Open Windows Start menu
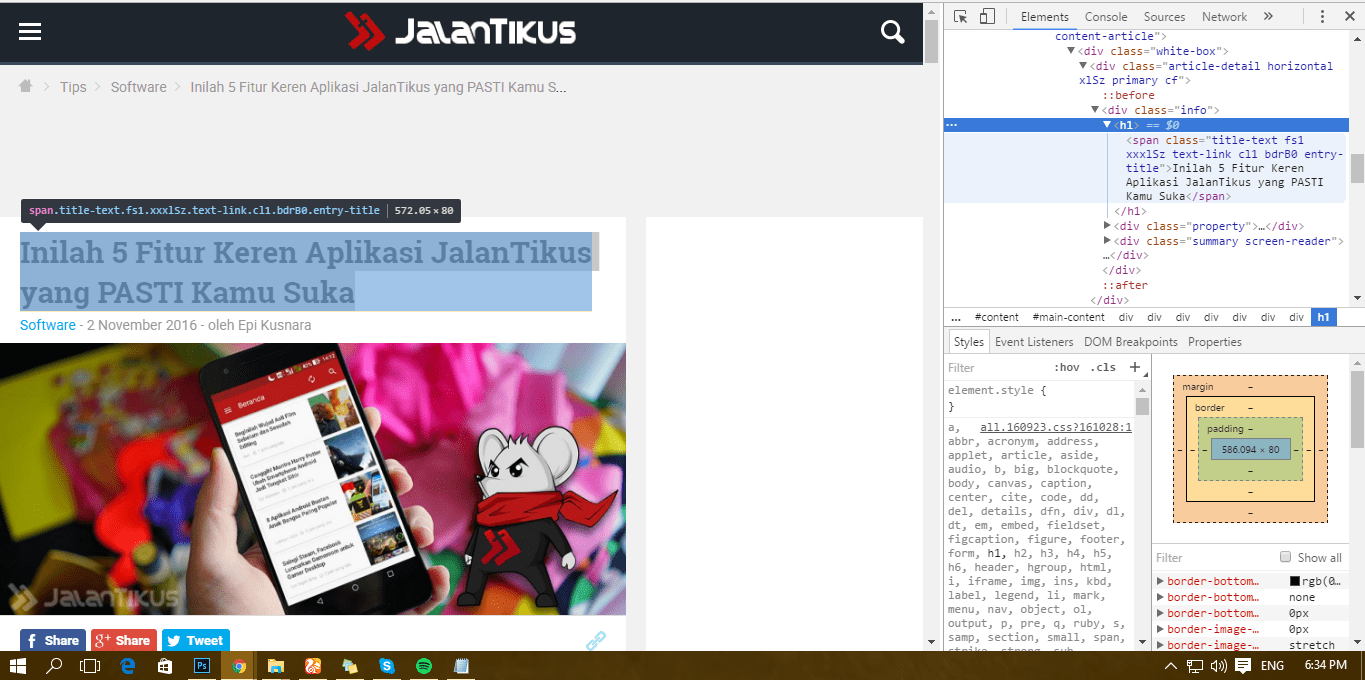The width and height of the screenshot is (1365, 680). (17, 665)
